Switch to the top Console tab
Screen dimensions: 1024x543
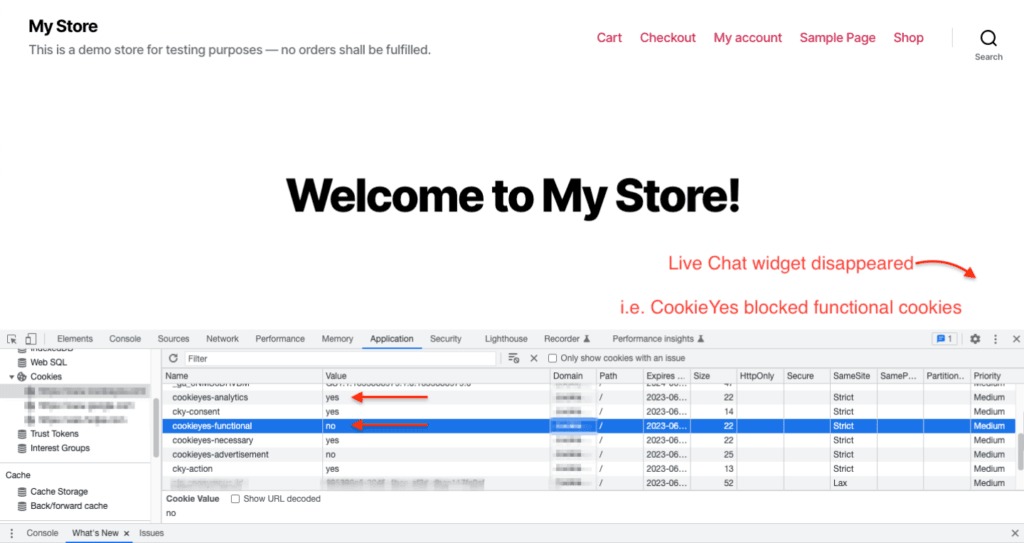pyautogui.click(x=125, y=339)
